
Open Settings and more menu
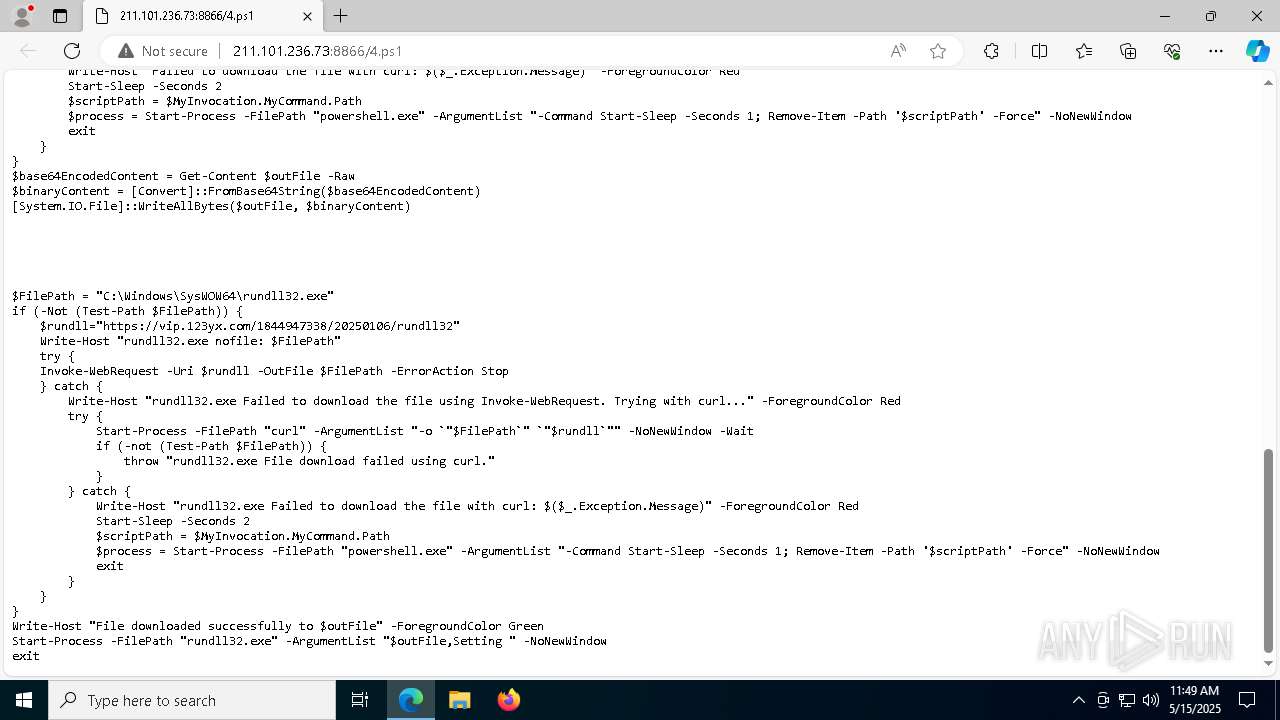pos(1216,51)
